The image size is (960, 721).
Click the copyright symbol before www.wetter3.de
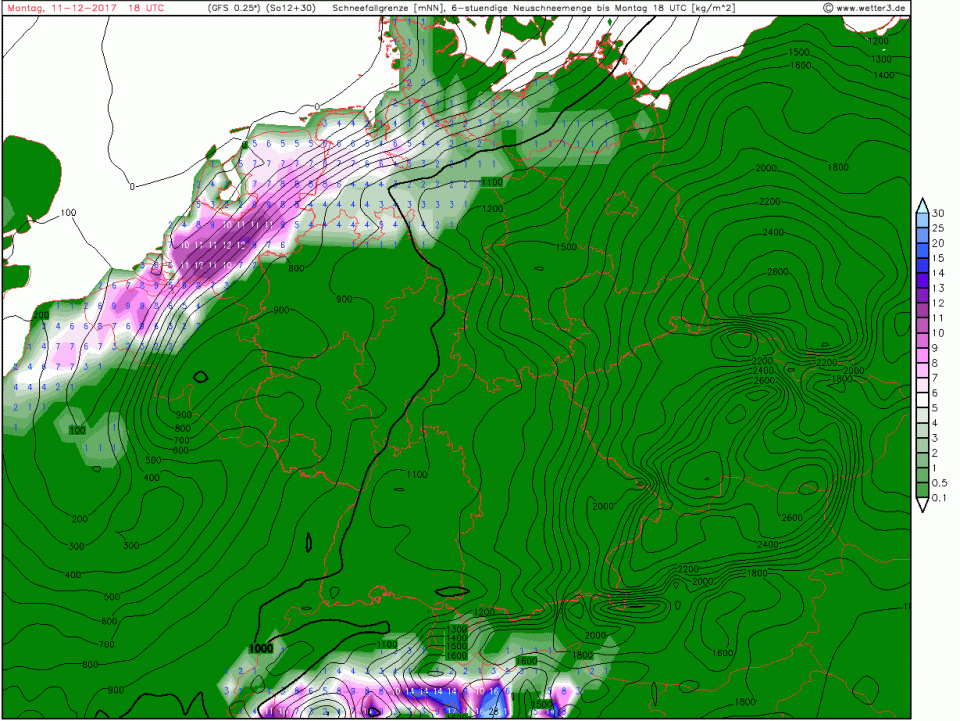(828, 8)
